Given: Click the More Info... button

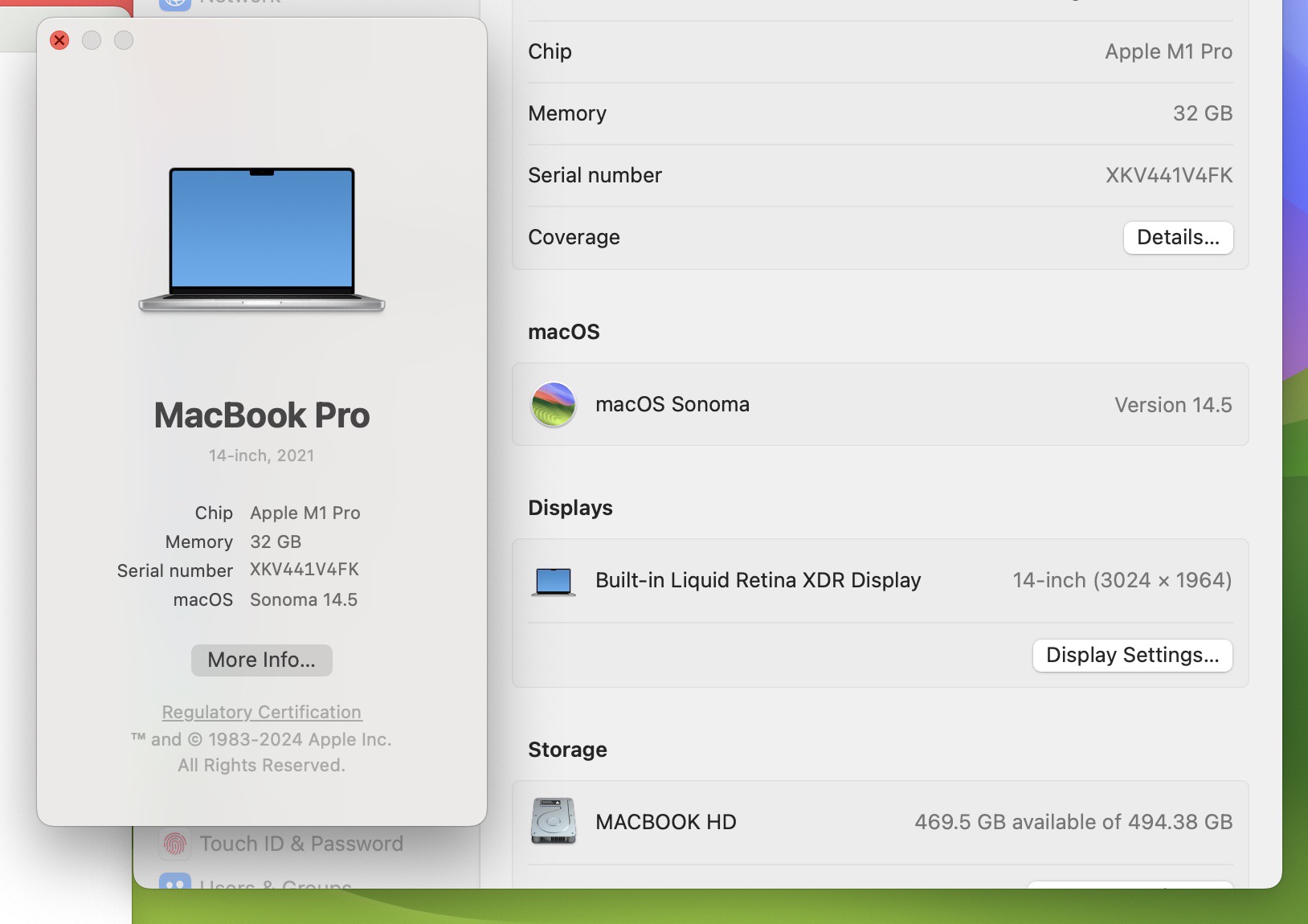Looking at the screenshot, I should [x=262, y=660].
